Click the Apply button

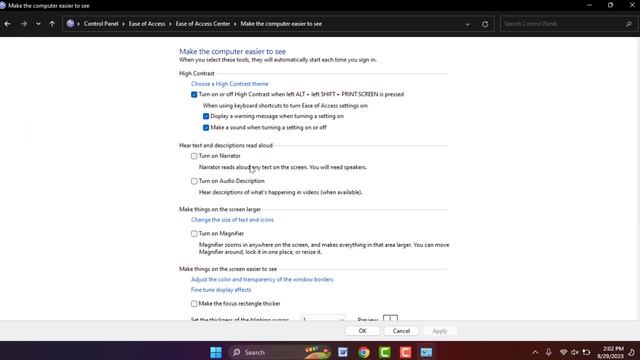[x=440, y=331]
